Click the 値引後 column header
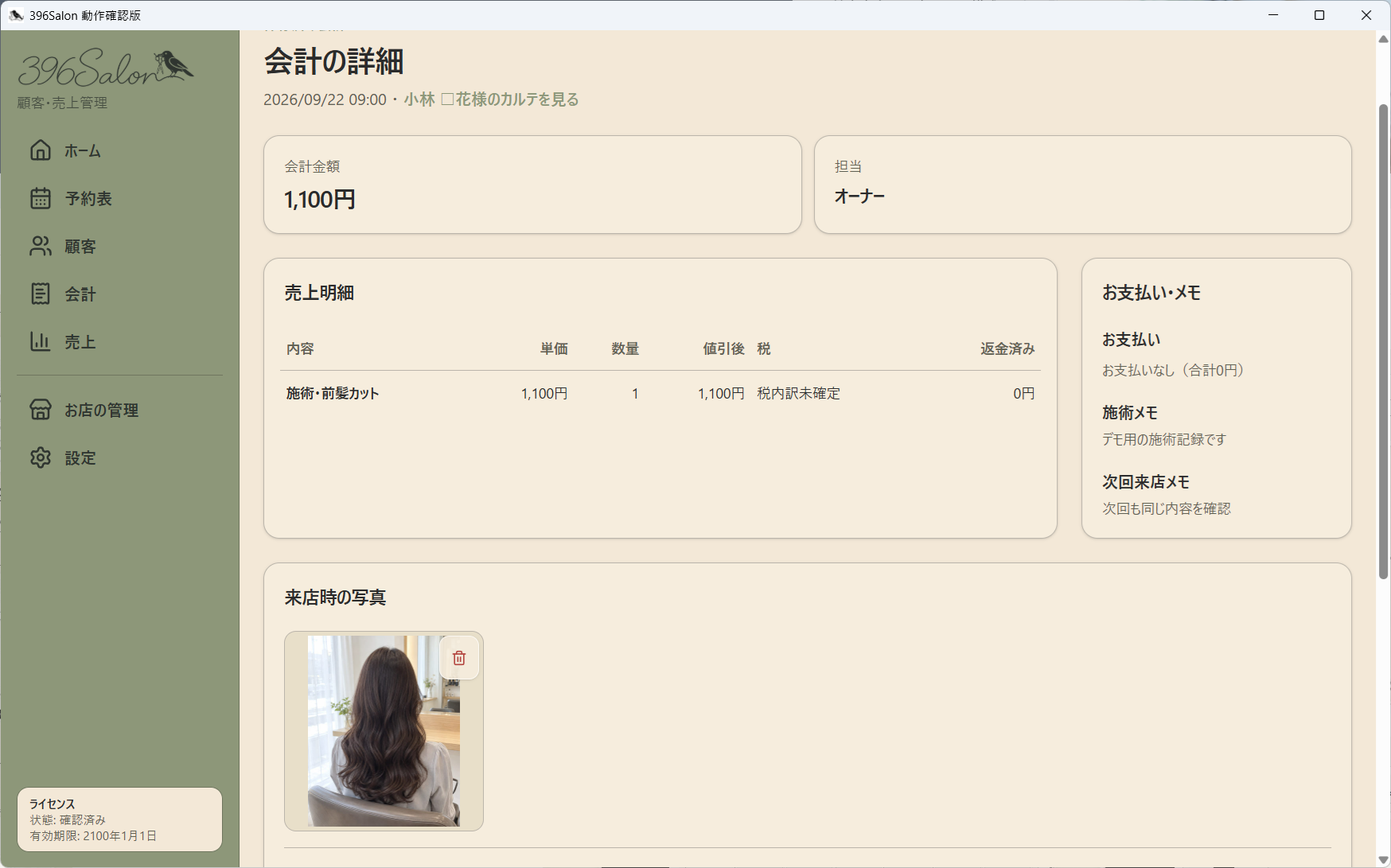Viewport: 1391px width, 868px height. click(723, 348)
